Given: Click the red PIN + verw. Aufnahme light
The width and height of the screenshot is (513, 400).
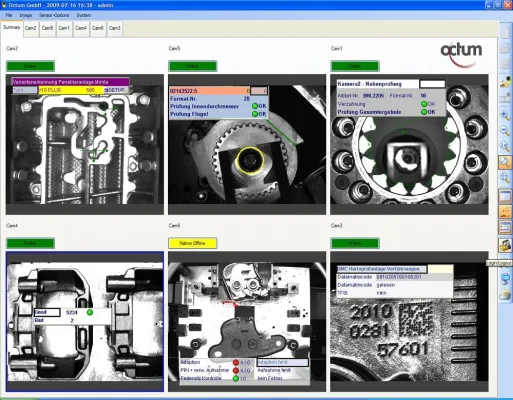Looking at the screenshot, I should pos(236,370).
